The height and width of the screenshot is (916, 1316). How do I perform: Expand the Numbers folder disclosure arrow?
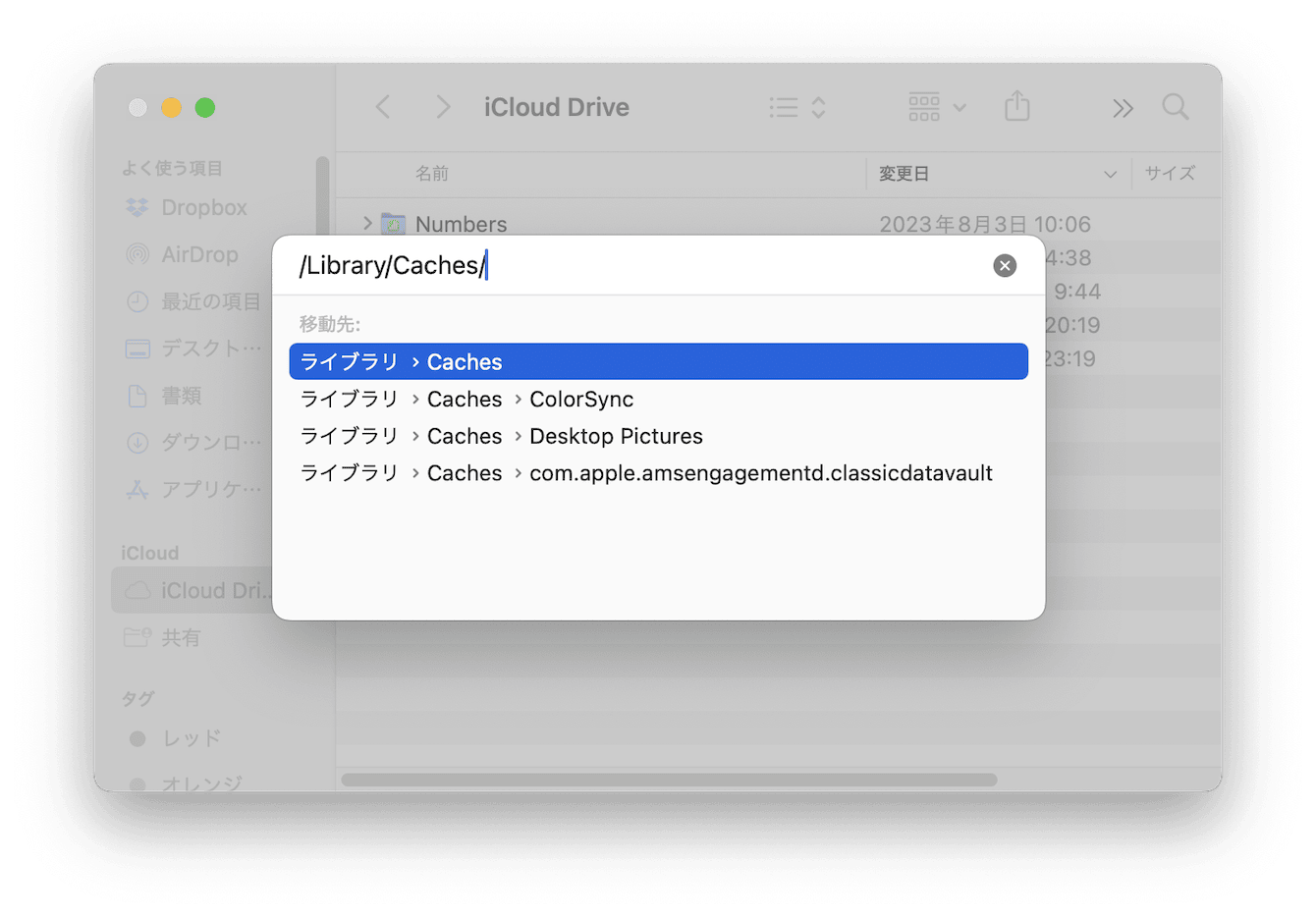tap(367, 224)
